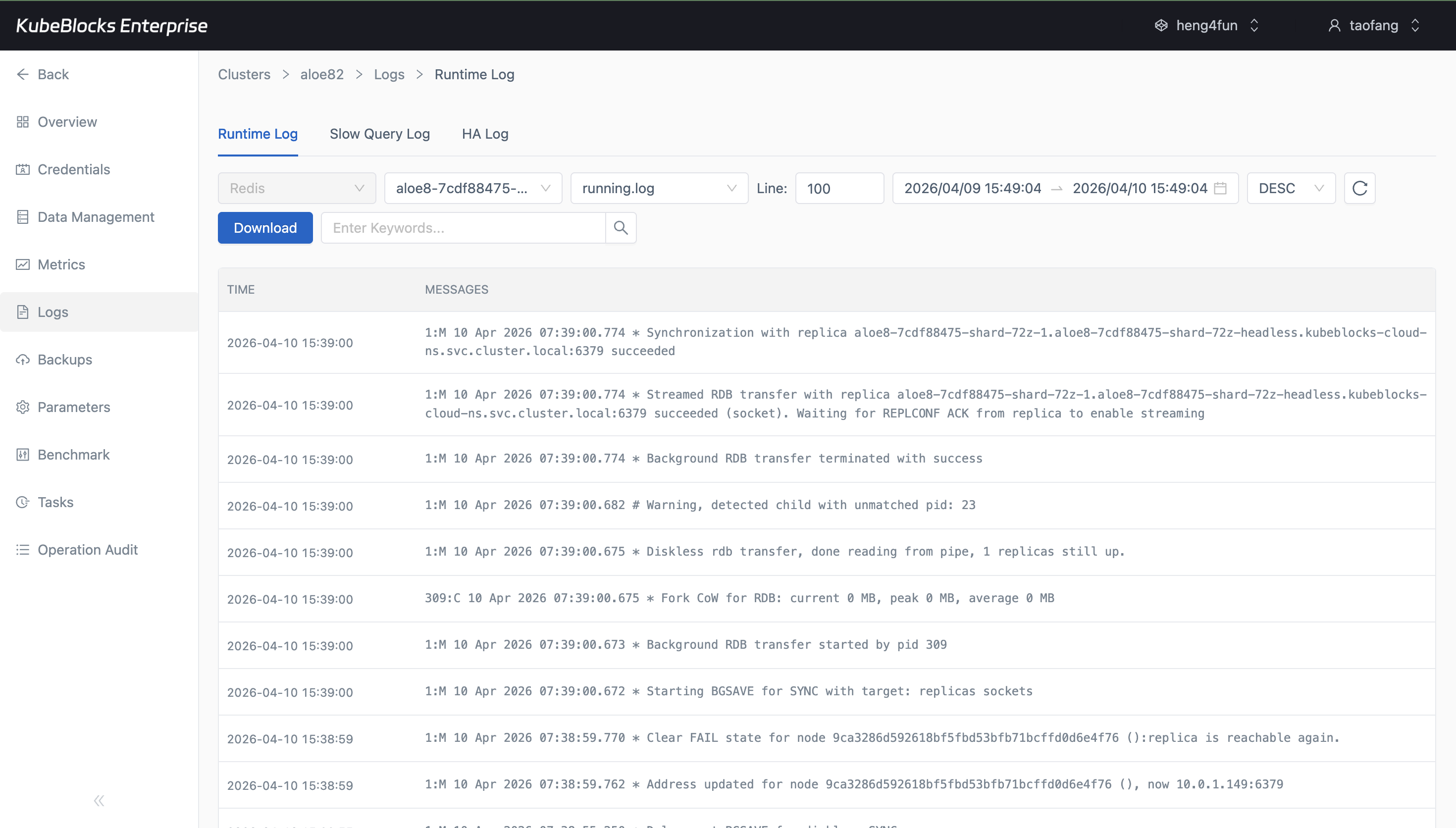Click the Benchmark gauge icon
Image resolution: width=1456 pixels, height=828 pixels.
23,455
